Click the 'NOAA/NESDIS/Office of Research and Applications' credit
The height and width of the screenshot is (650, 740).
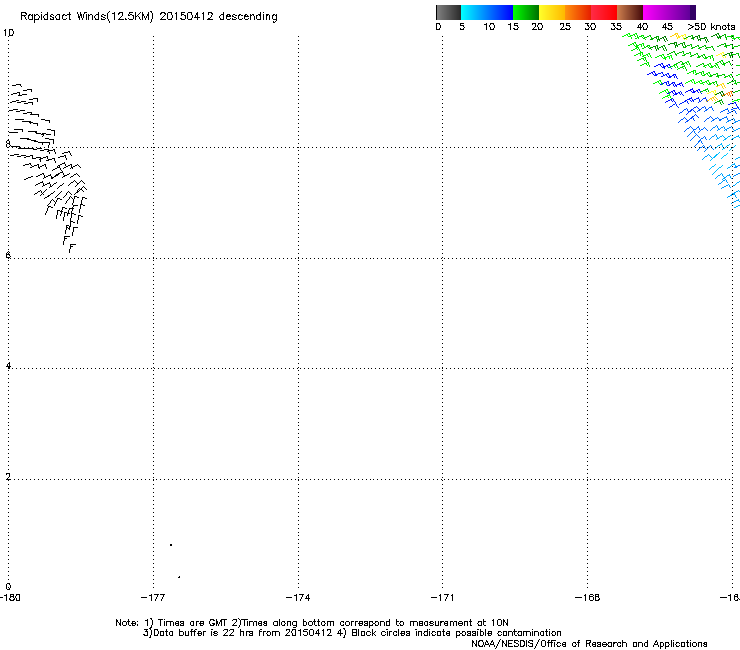pos(589,644)
